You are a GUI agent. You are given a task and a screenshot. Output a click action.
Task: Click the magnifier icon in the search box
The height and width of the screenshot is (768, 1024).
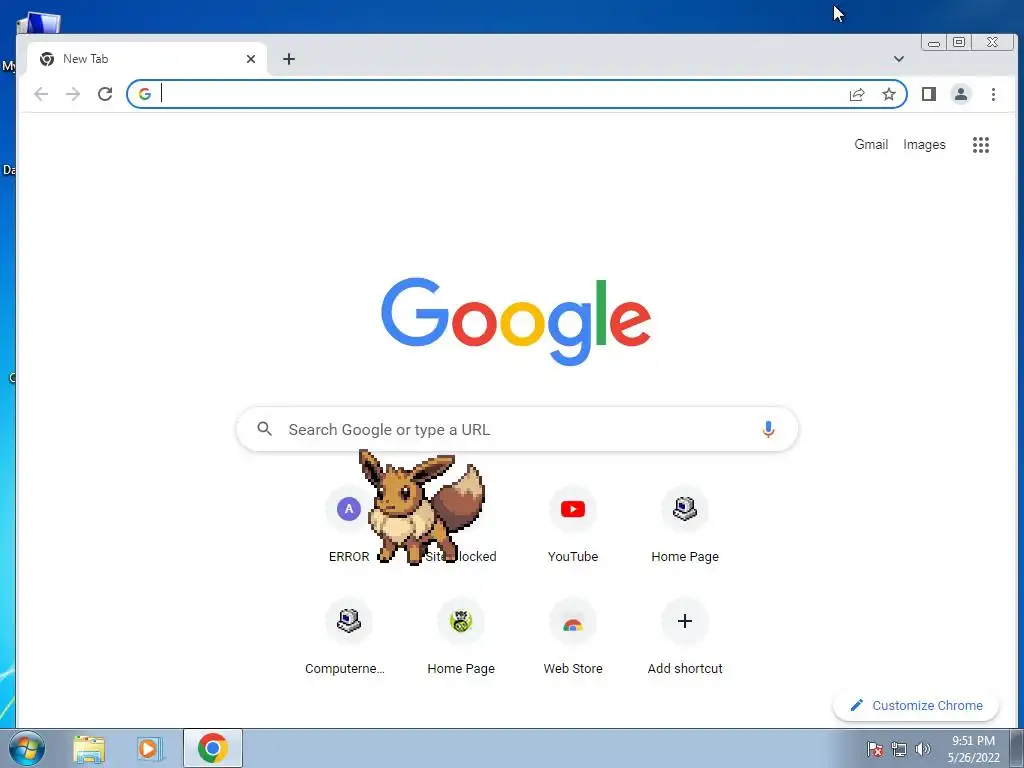(264, 429)
